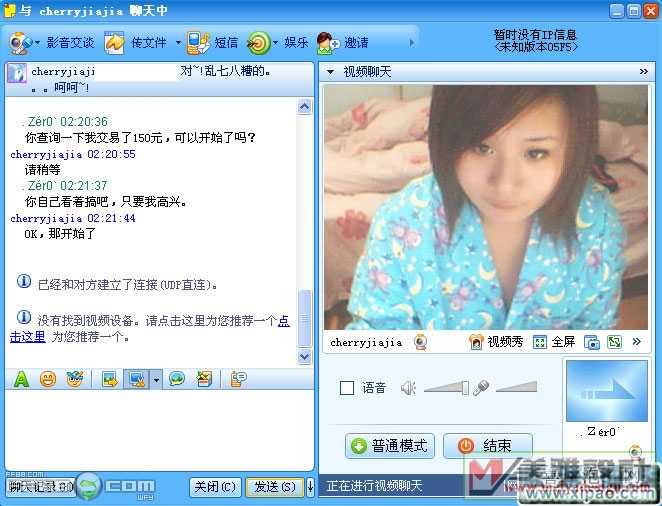Click the round green logo near 聊天记录

click(89, 487)
